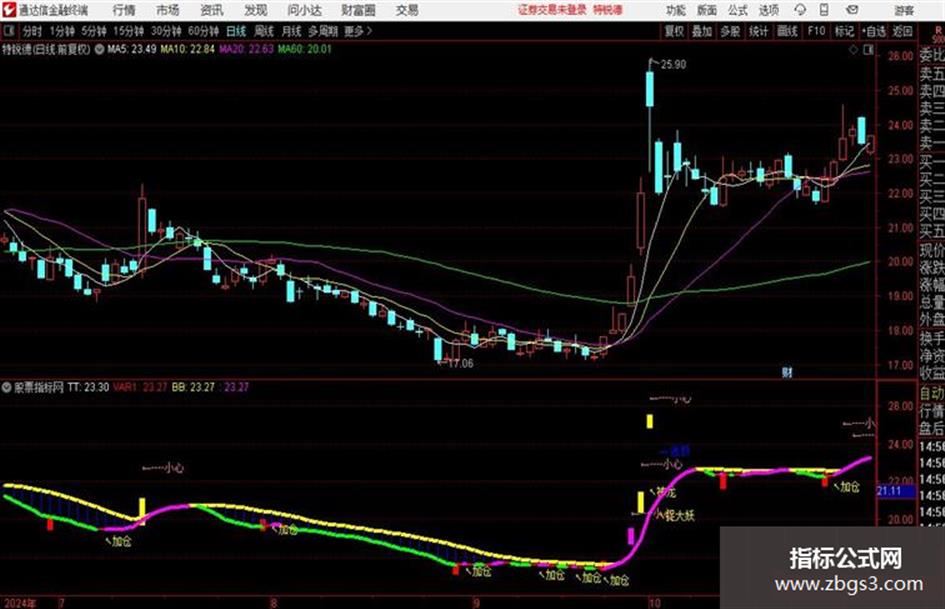
Task: Click the MA60: 20.01 indicator value
Action: point(304,49)
